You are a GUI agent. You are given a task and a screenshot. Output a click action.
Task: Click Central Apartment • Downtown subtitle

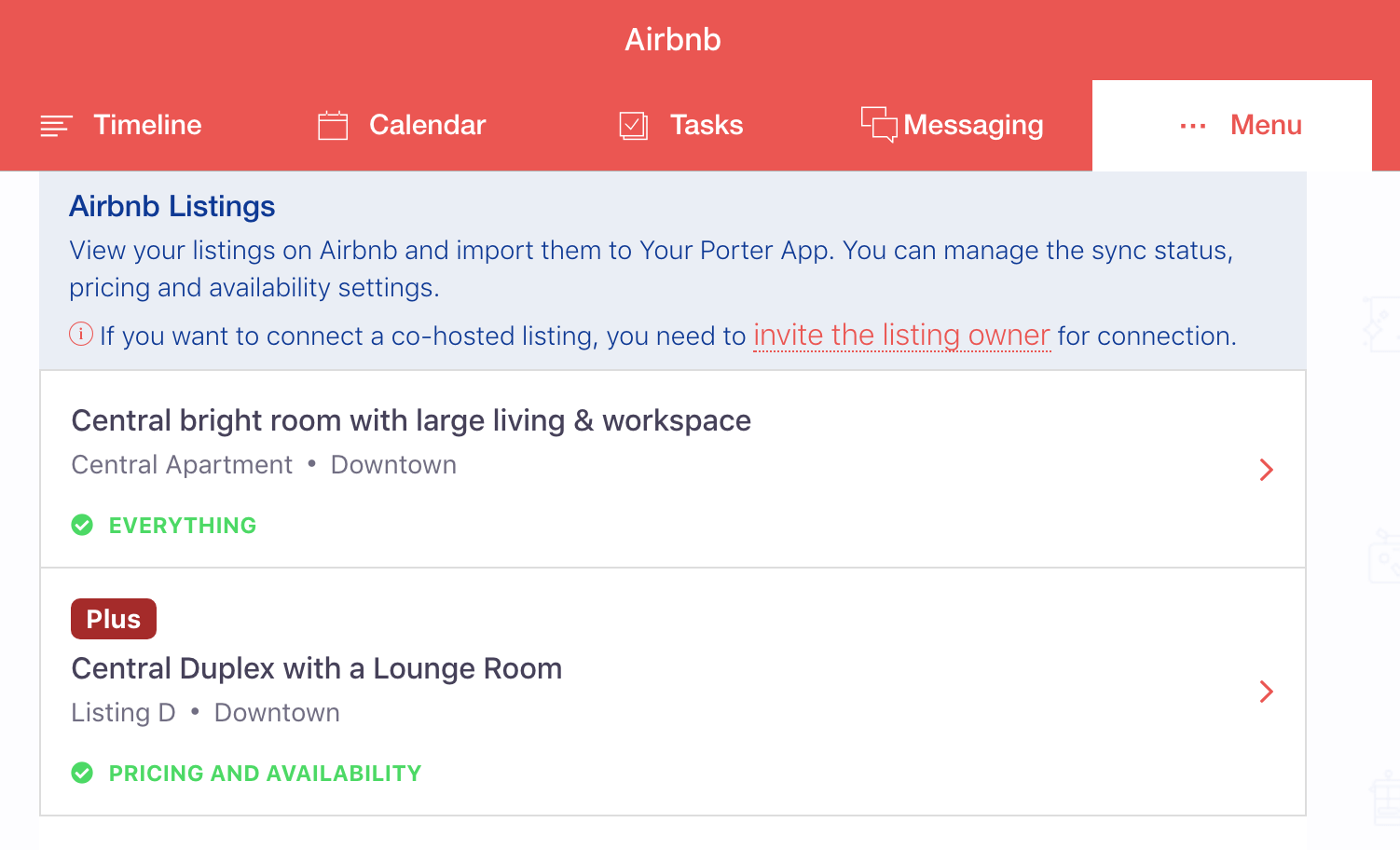(x=264, y=465)
